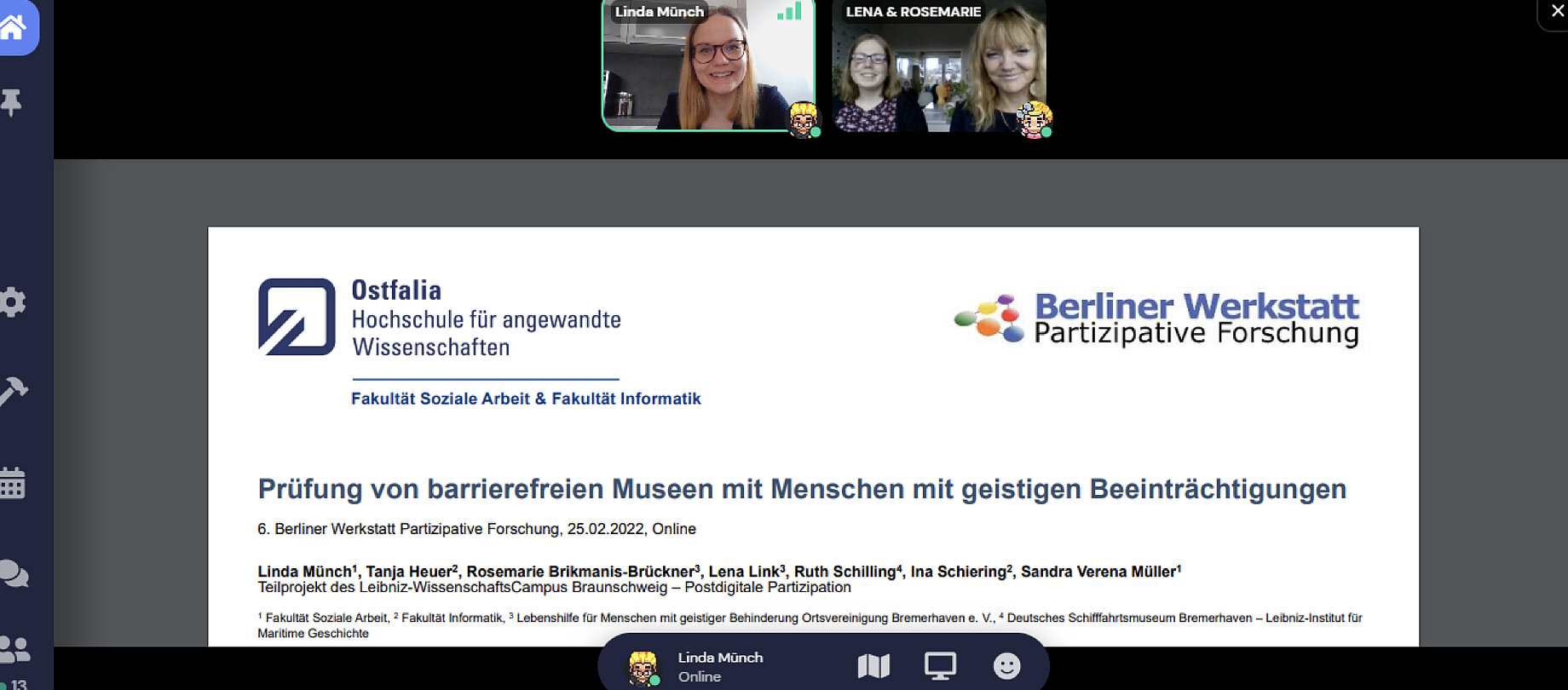Open the emoji reactions smiley
Image resolution: width=1568 pixels, height=690 pixels.
click(x=1006, y=666)
